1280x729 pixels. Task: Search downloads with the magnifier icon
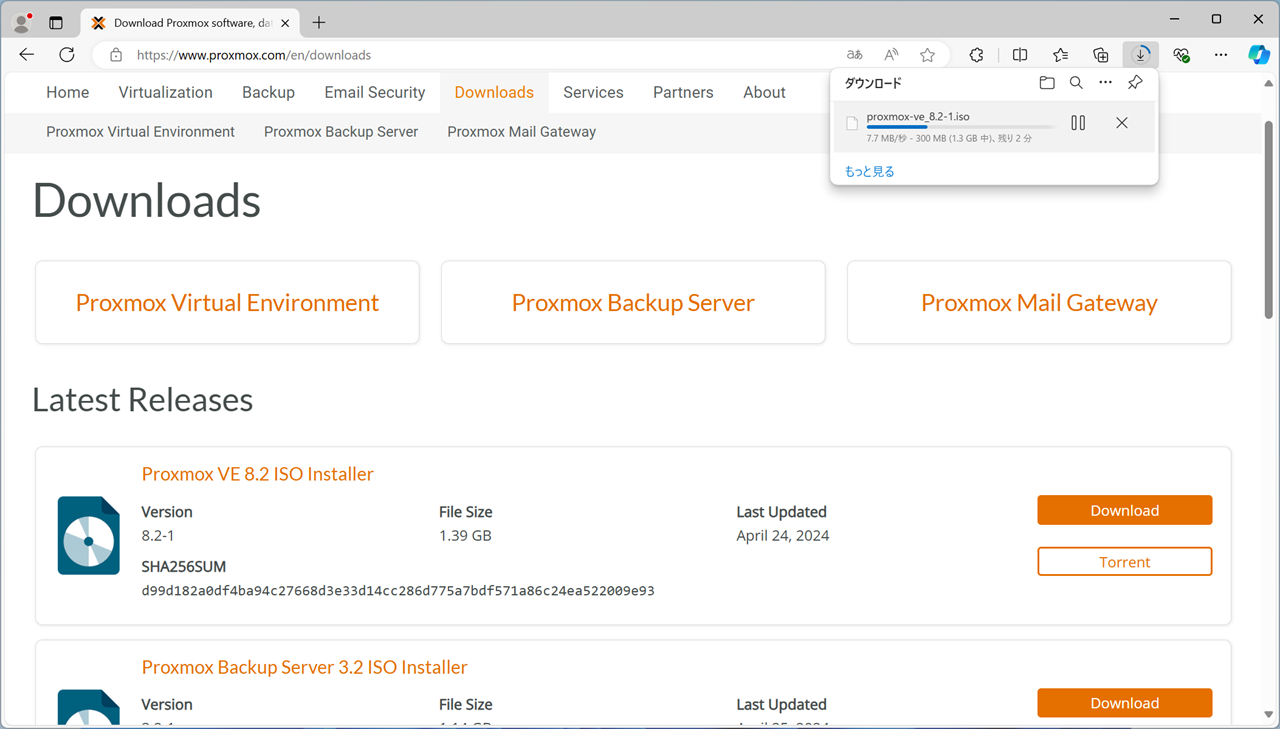click(1076, 83)
